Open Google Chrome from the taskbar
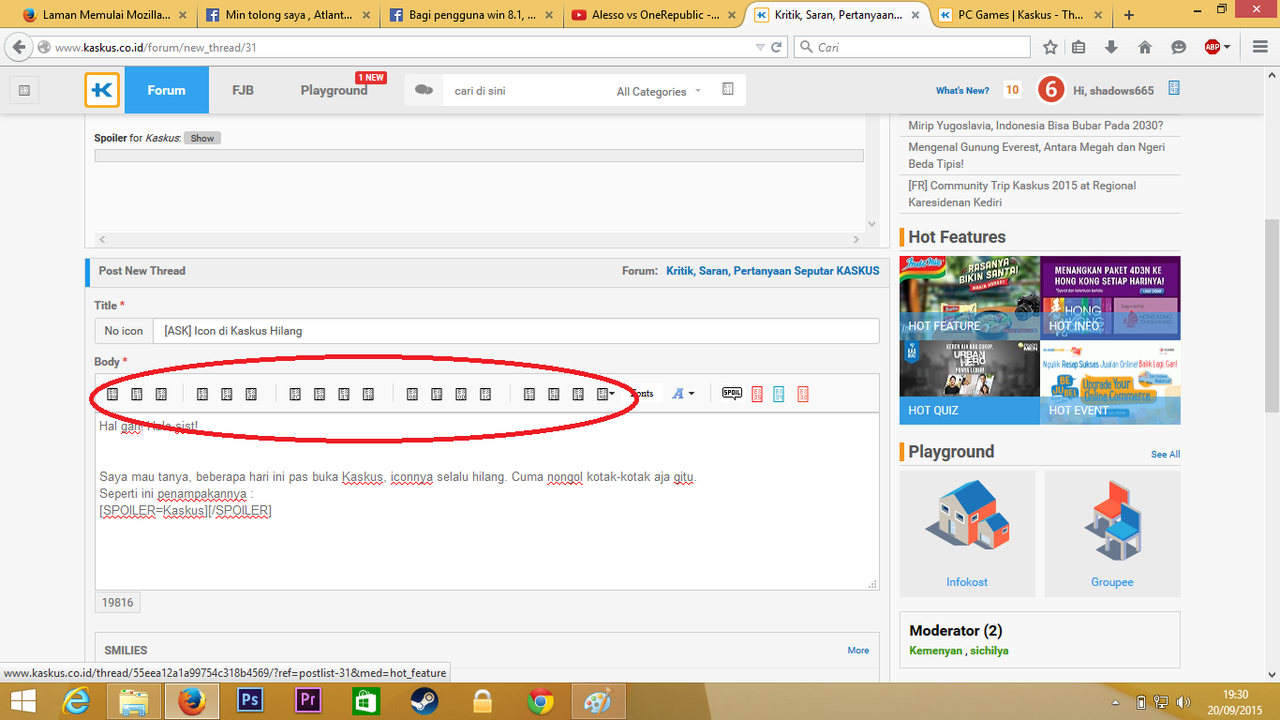Image resolution: width=1280 pixels, height=720 pixels. 541,700
